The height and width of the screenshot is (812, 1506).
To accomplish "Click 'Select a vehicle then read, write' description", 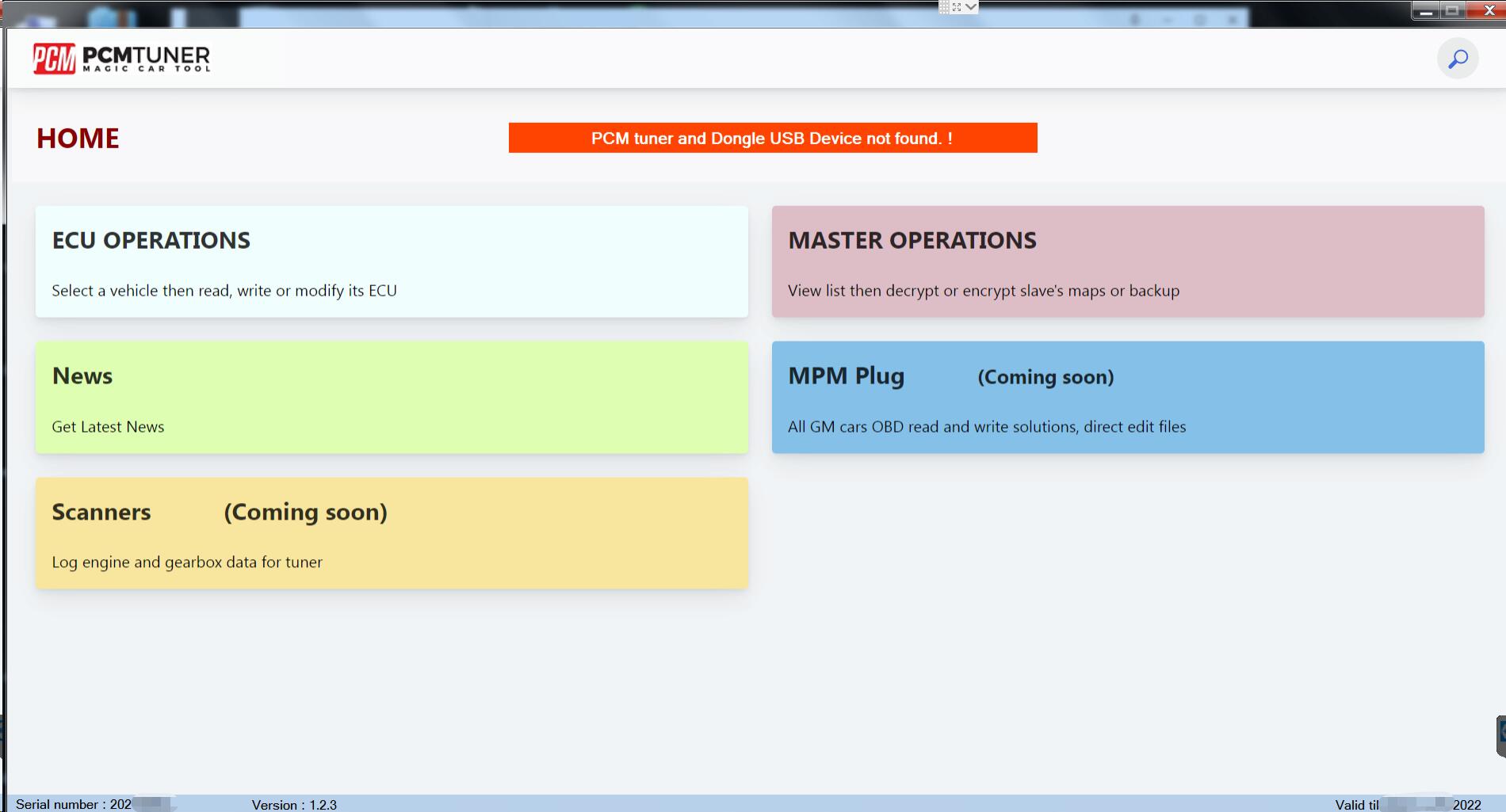I will click(x=224, y=291).
